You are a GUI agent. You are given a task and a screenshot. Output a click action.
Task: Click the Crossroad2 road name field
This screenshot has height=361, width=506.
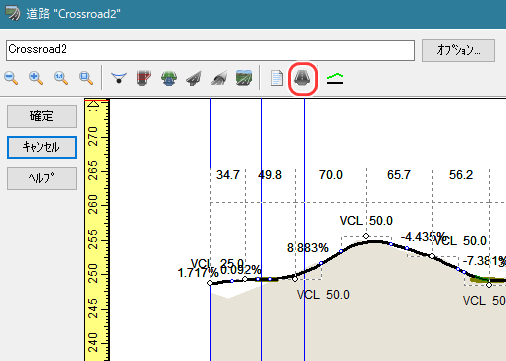[210, 50]
